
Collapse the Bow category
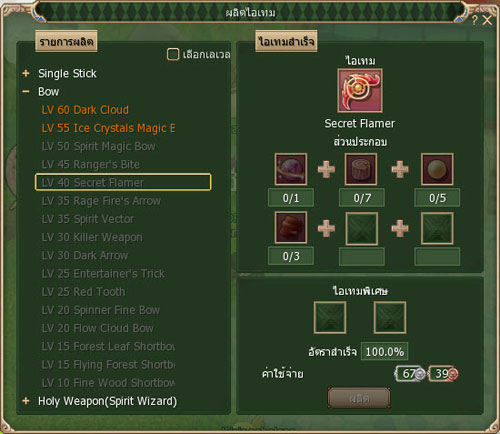(x=26, y=91)
